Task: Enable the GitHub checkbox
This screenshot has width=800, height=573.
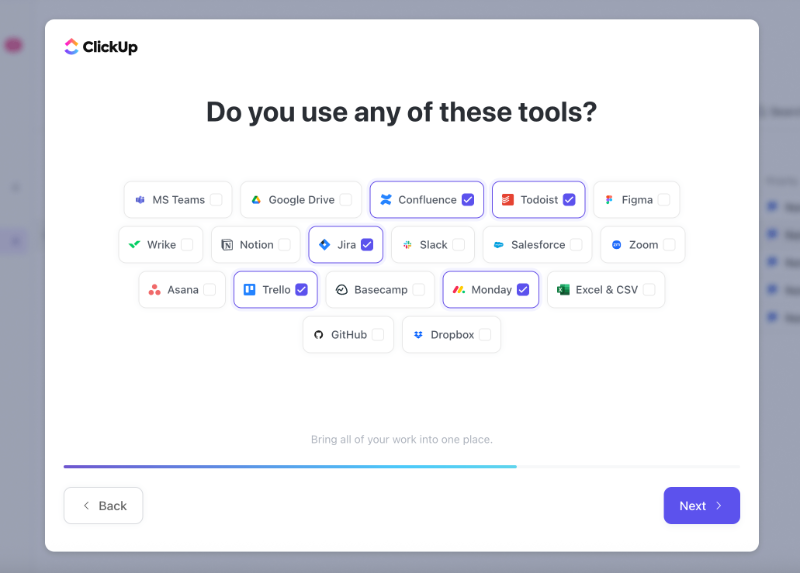Action: pyautogui.click(x=378, y=335)
